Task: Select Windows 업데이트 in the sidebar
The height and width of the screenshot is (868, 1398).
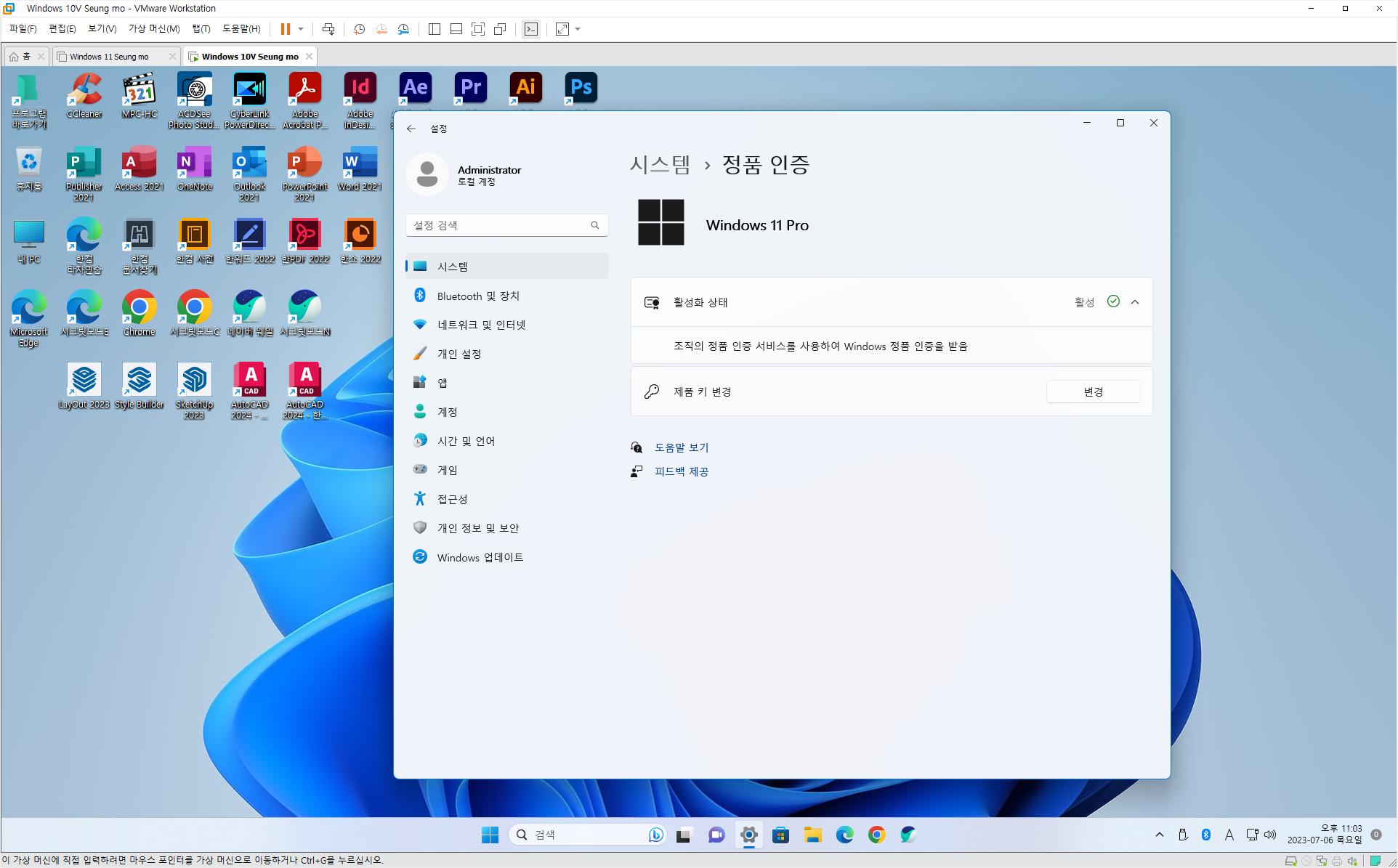Action: [x=480, y=557]
